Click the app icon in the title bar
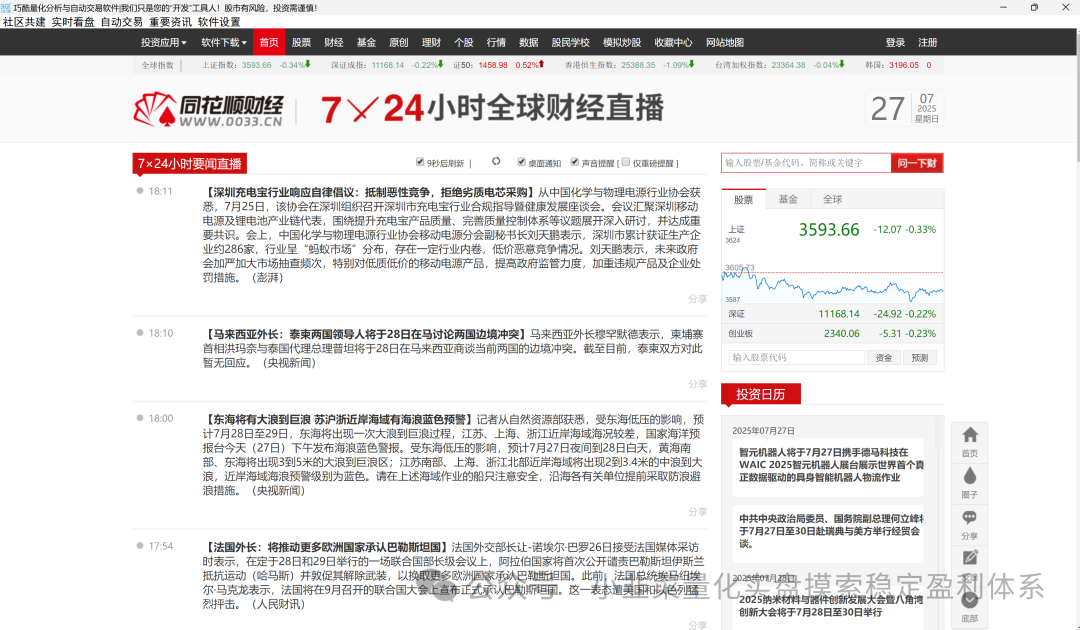 pyautogui.click(x=6, y=8)
